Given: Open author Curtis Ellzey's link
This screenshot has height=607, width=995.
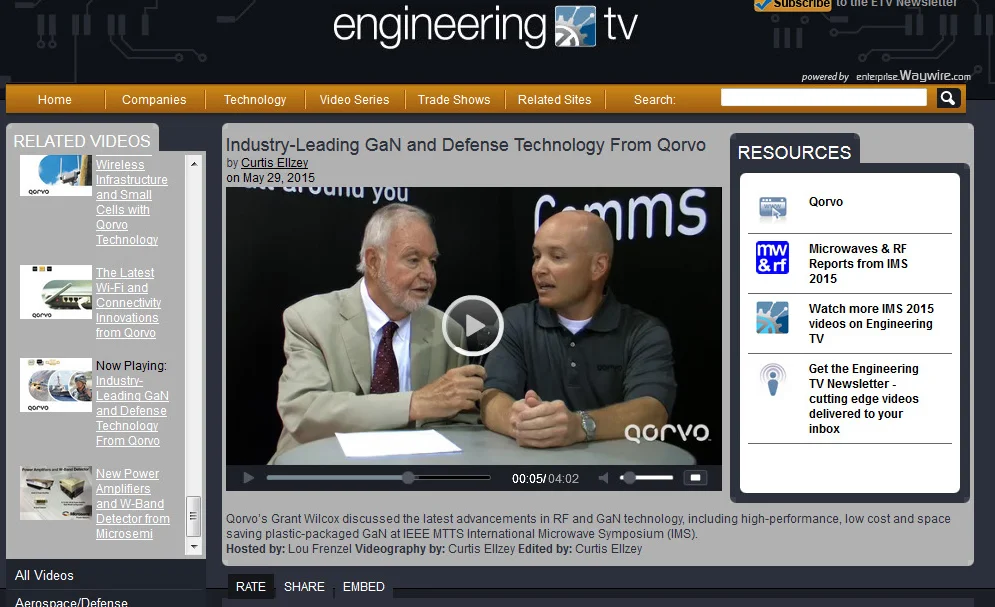Looking at the screenshot, I should pyautogui.click(x=274, y=163).
